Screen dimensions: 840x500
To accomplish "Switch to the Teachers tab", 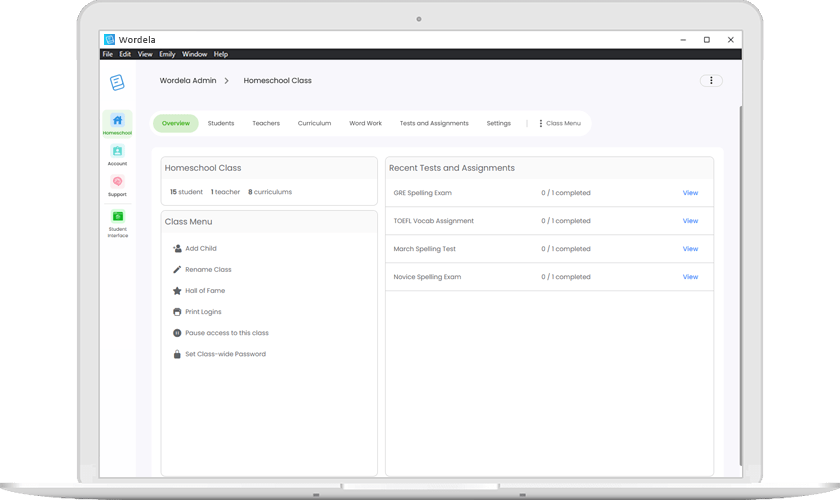I will click(266, 123).
